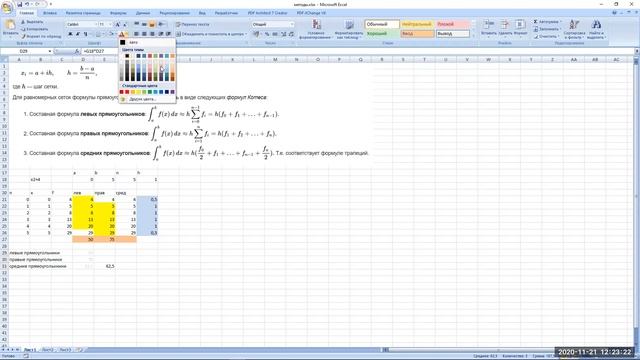
Task: Switch to the Данные ribbon tab
Action: point(143,13)
